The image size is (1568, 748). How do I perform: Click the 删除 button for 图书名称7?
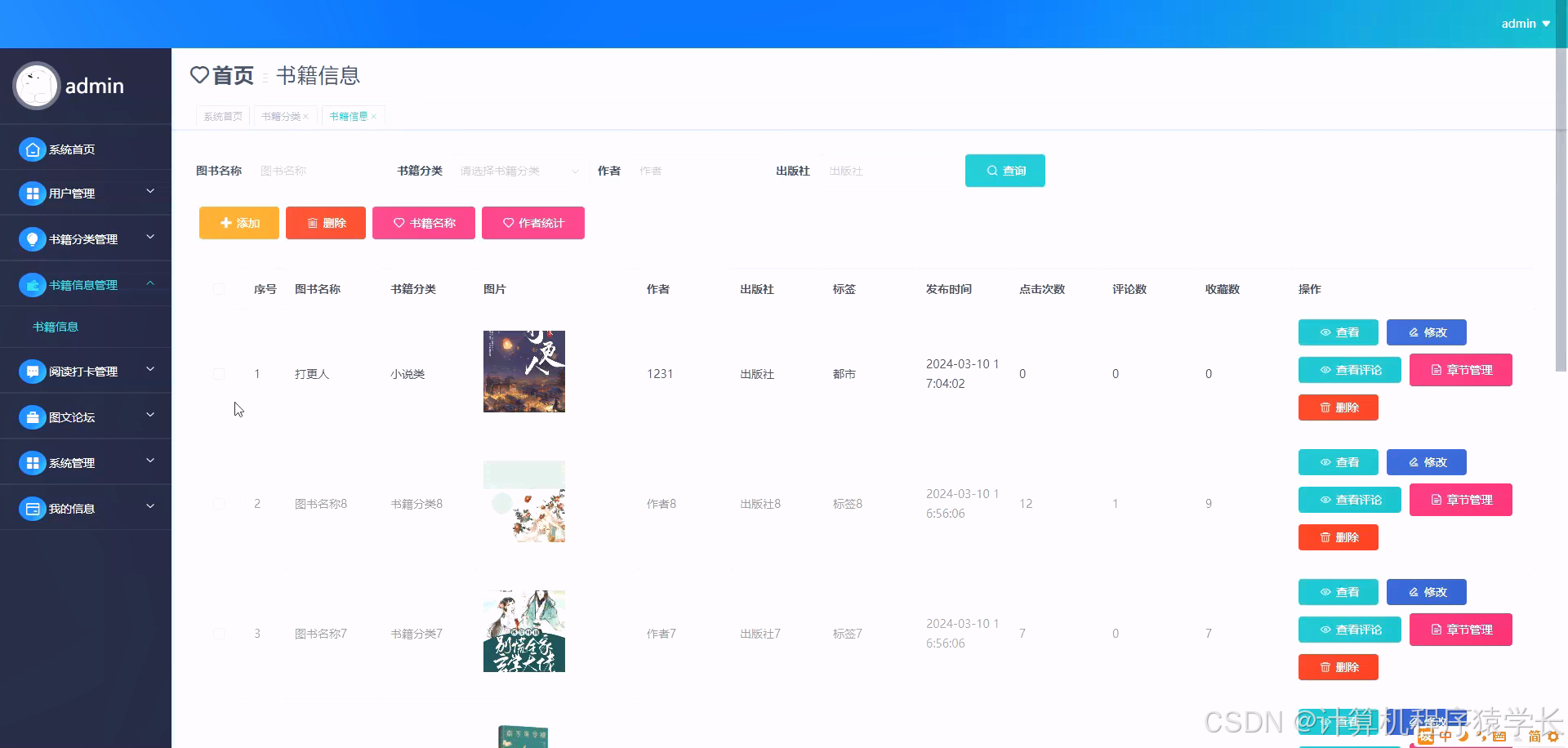pos(1339,667)
